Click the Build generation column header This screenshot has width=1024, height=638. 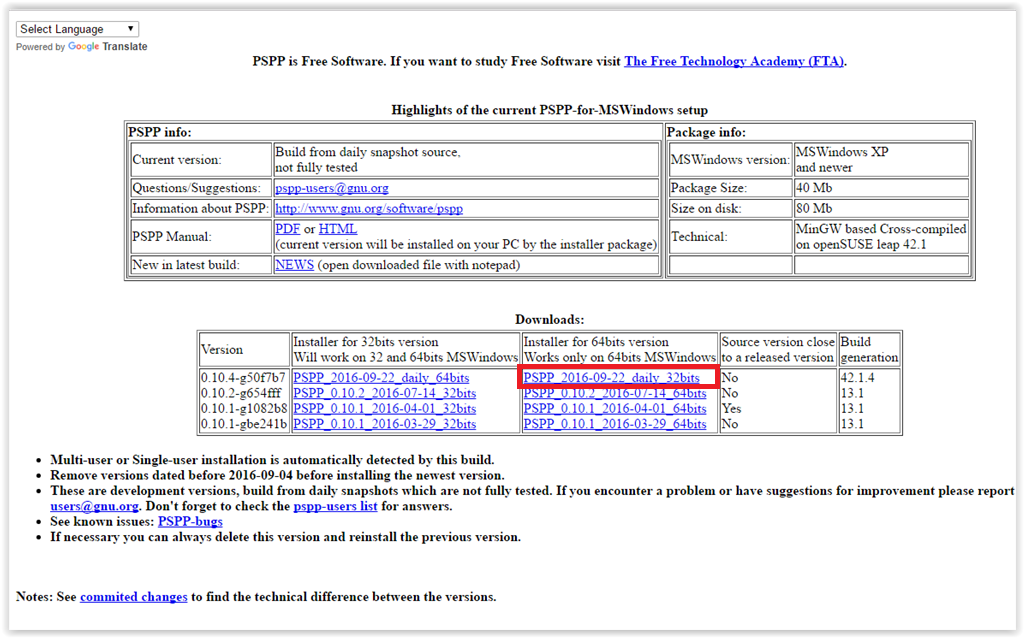pos(869,350)
